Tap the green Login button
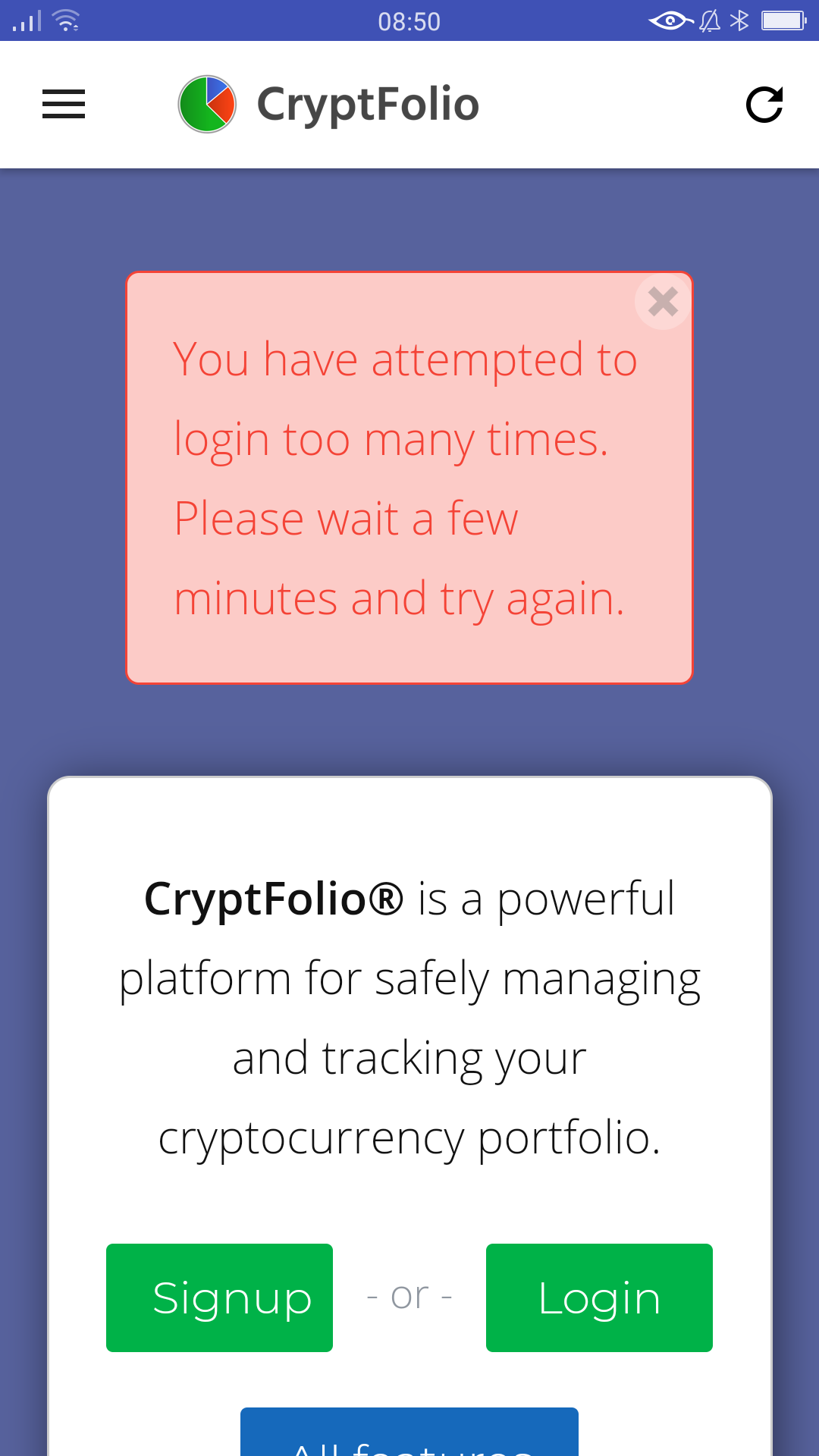 599,1298
